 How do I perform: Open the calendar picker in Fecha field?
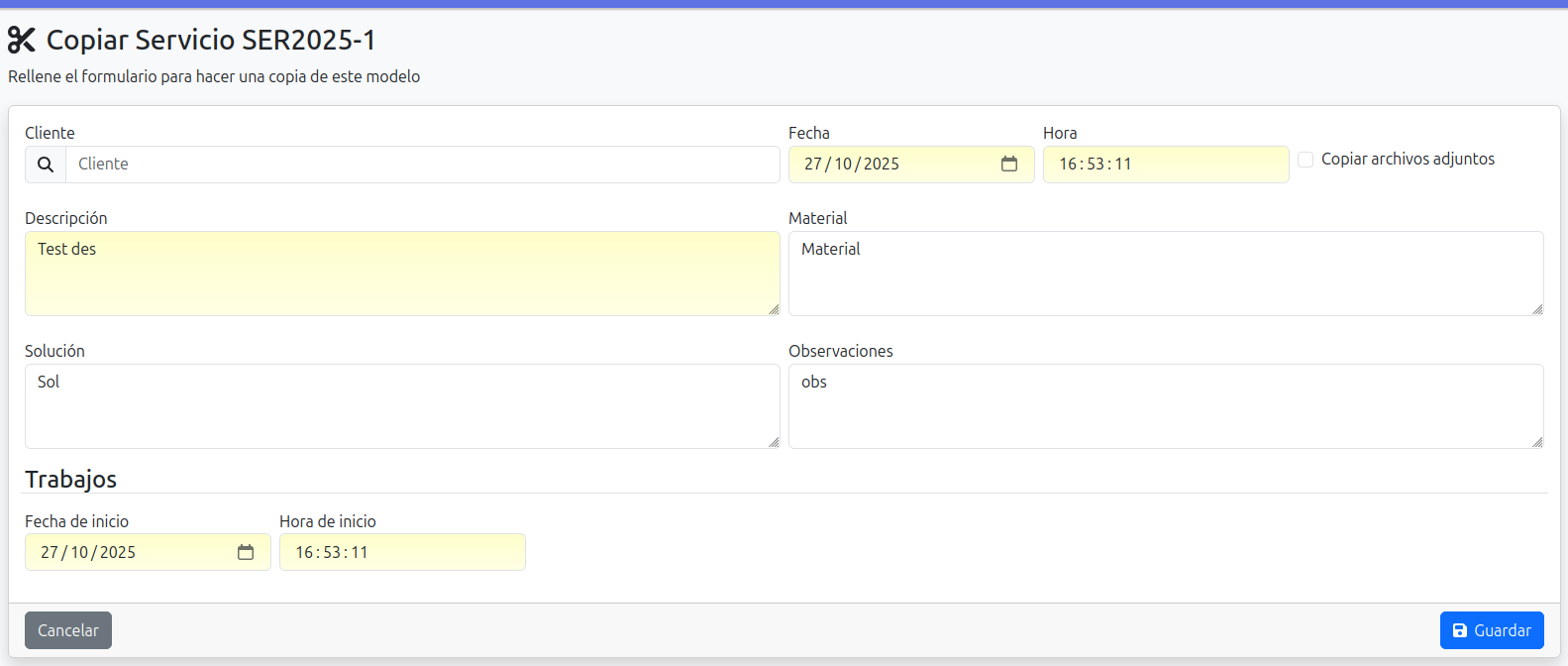click(1008, 165)
